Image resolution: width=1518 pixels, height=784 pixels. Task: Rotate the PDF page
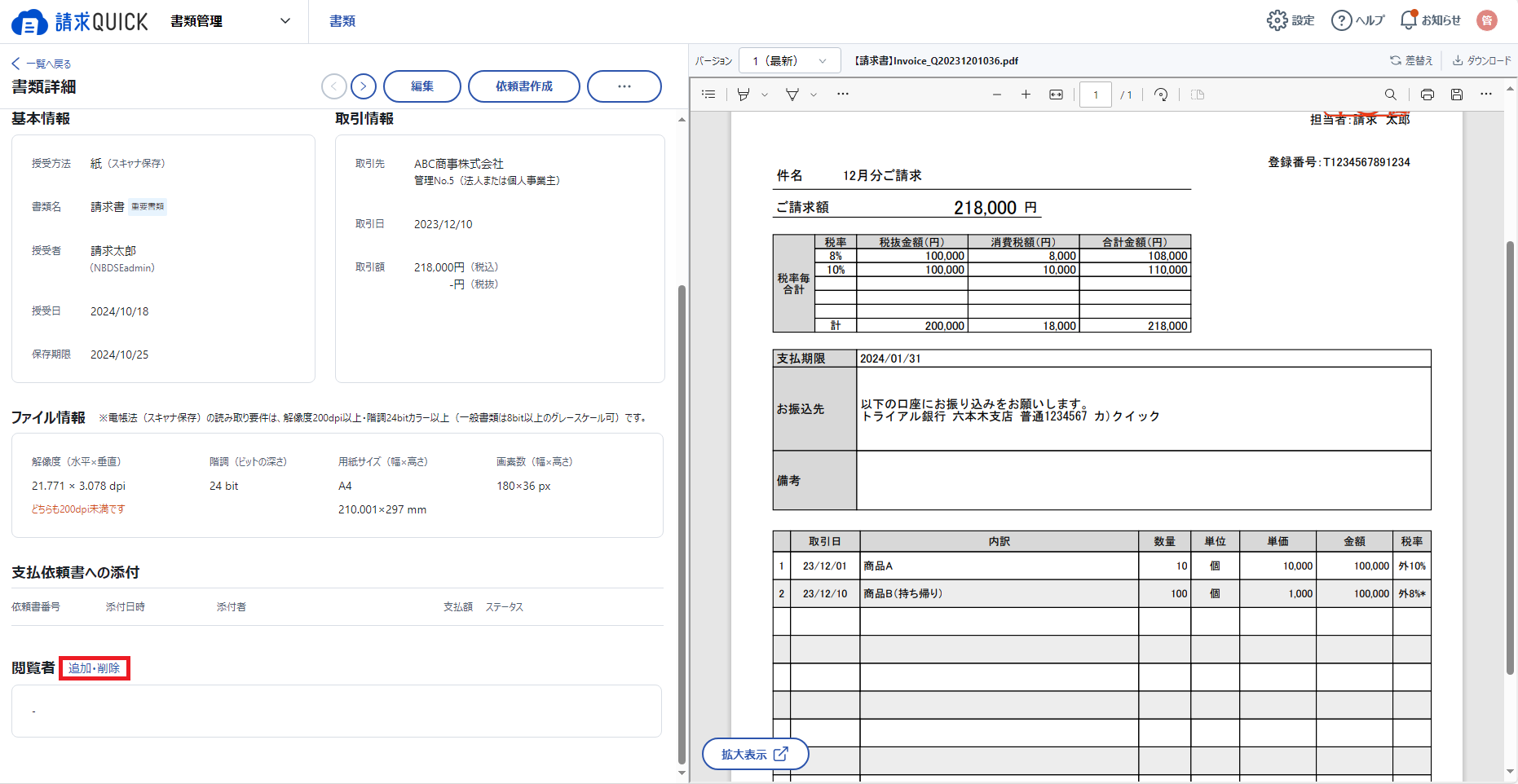pos(1161,95)
